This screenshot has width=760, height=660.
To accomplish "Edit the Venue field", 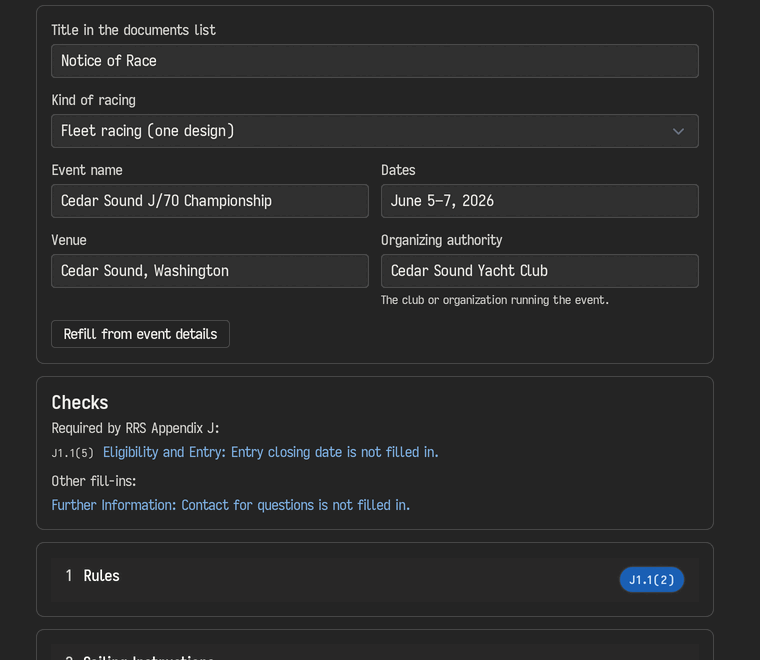I will [210, 271].
